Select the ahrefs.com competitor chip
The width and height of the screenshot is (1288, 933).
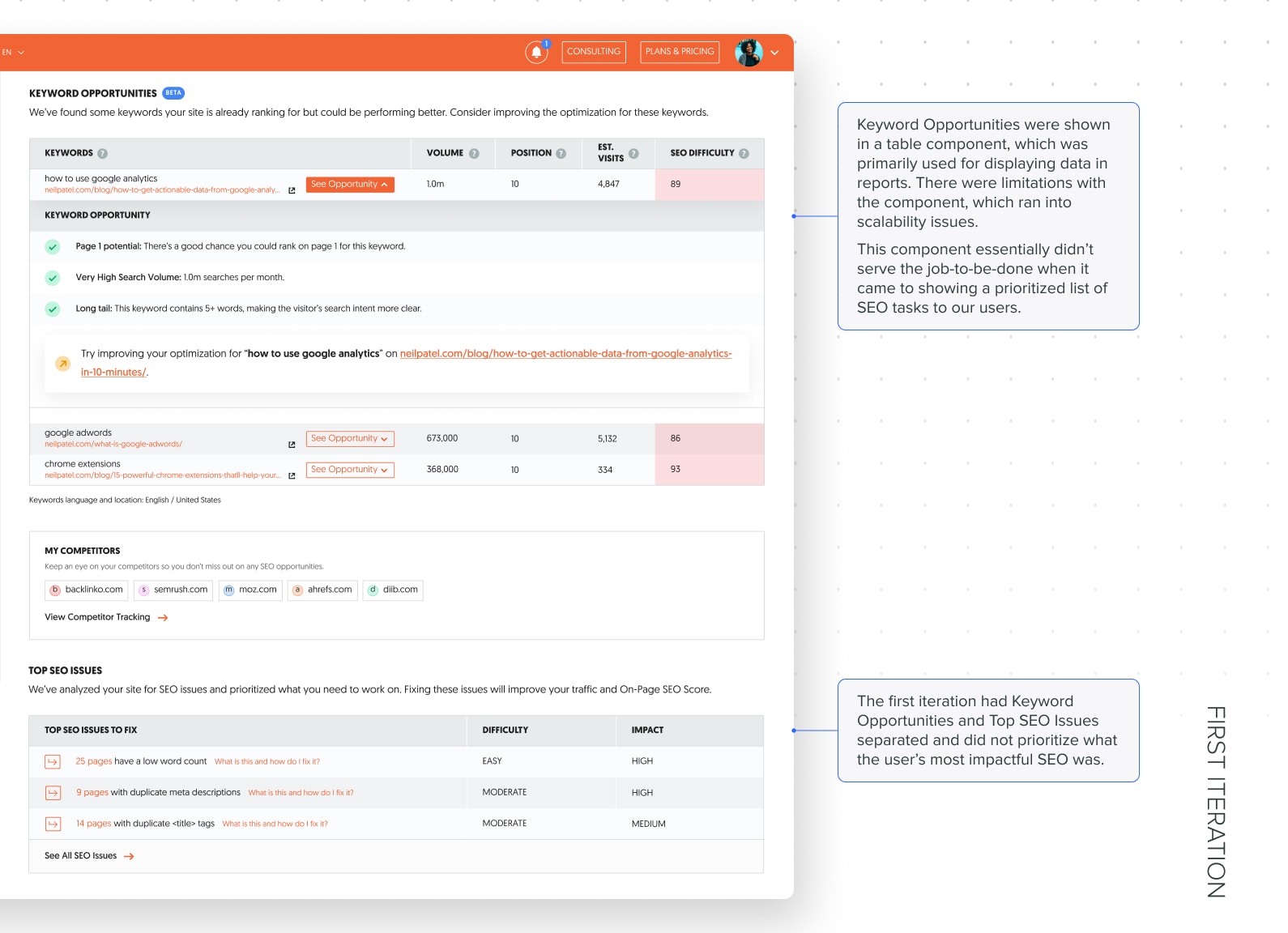tap(322, 590)
